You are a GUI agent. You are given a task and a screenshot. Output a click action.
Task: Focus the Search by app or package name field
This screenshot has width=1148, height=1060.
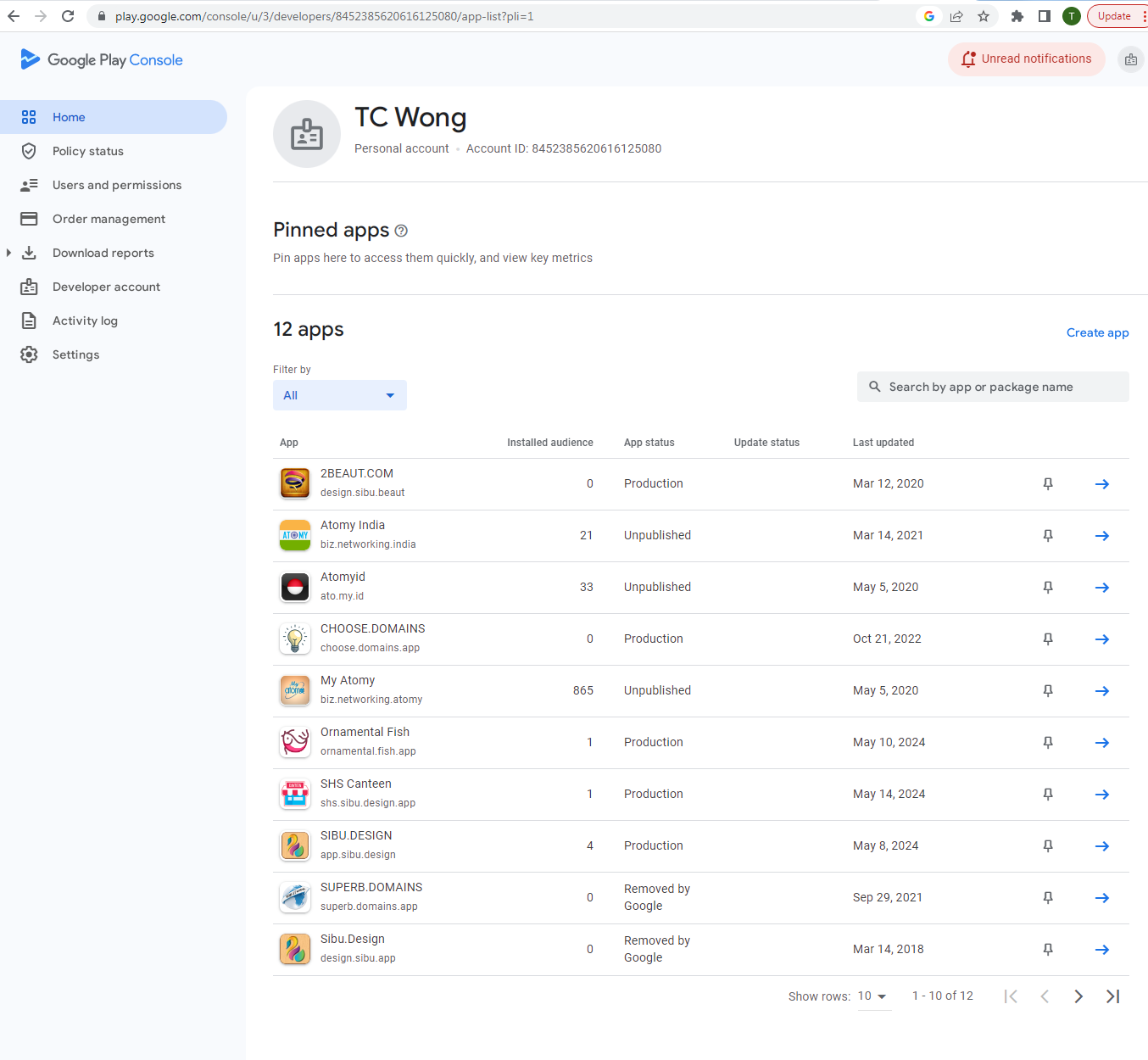[993, 387]
